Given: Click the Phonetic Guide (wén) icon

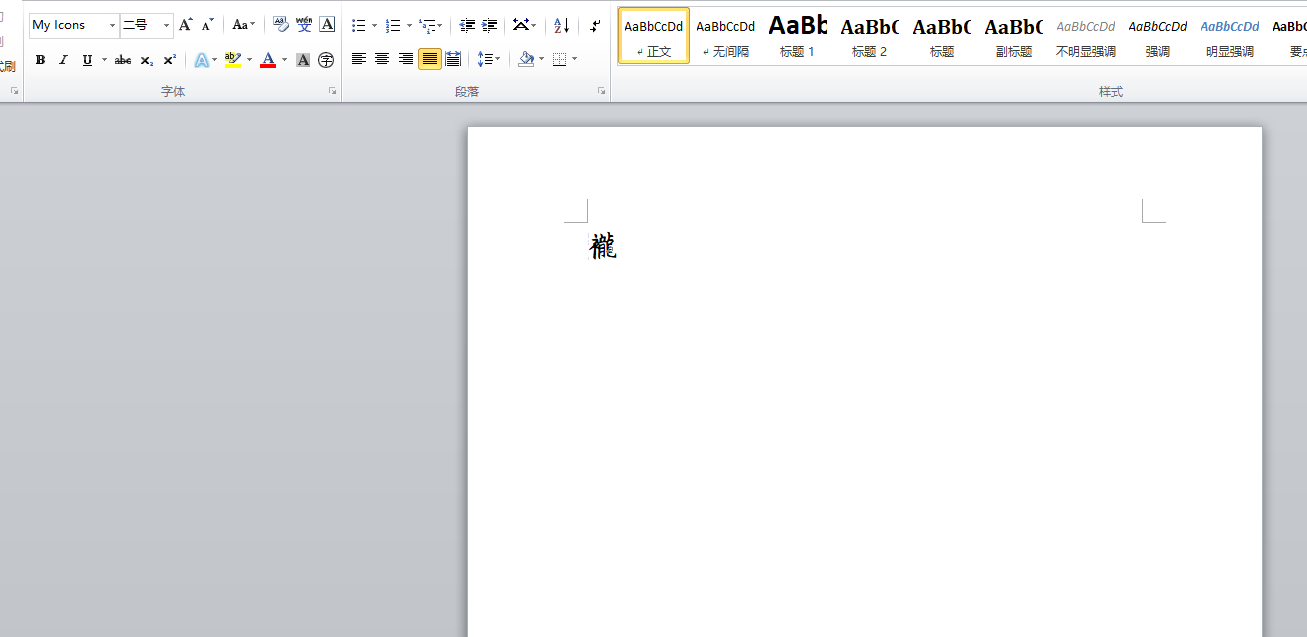Looking at the screenshot, I should tap(303, 25).
